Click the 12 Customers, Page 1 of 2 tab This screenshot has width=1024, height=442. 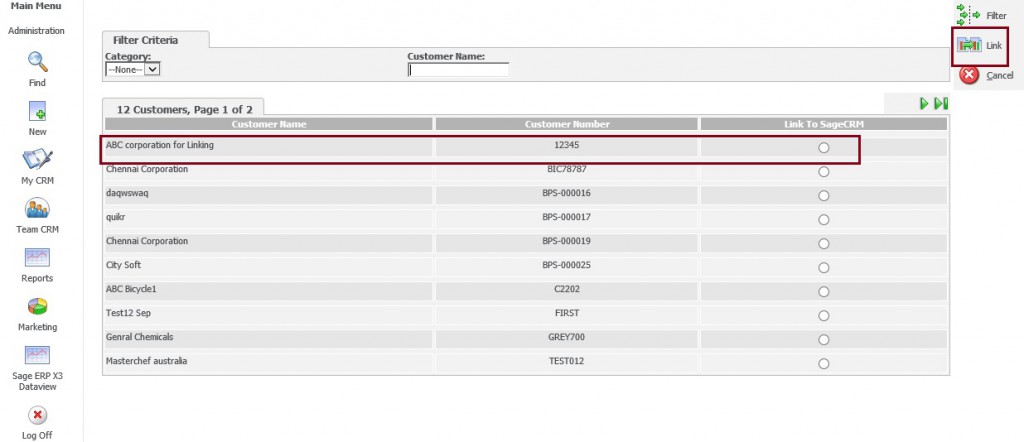point(184,109)
